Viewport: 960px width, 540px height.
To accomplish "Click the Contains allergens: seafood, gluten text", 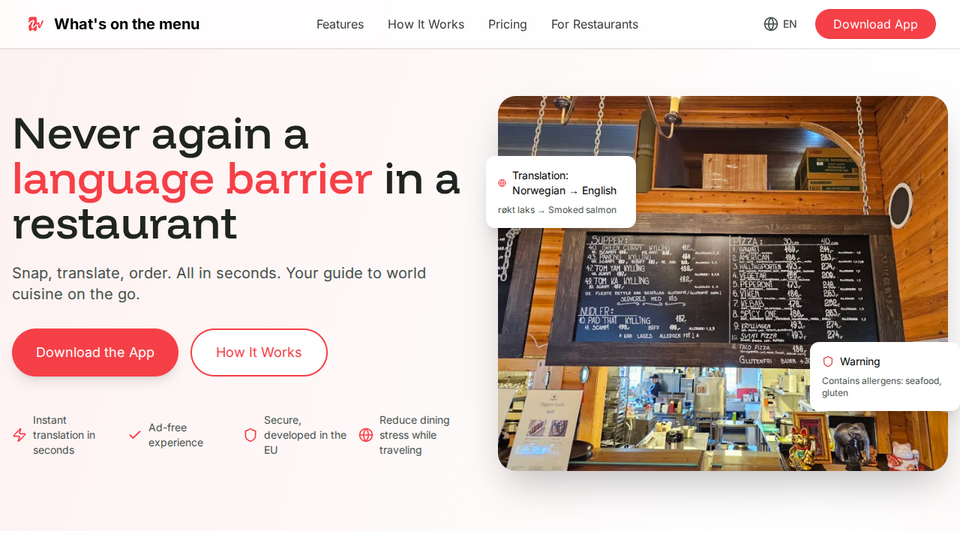I will 881,387.
